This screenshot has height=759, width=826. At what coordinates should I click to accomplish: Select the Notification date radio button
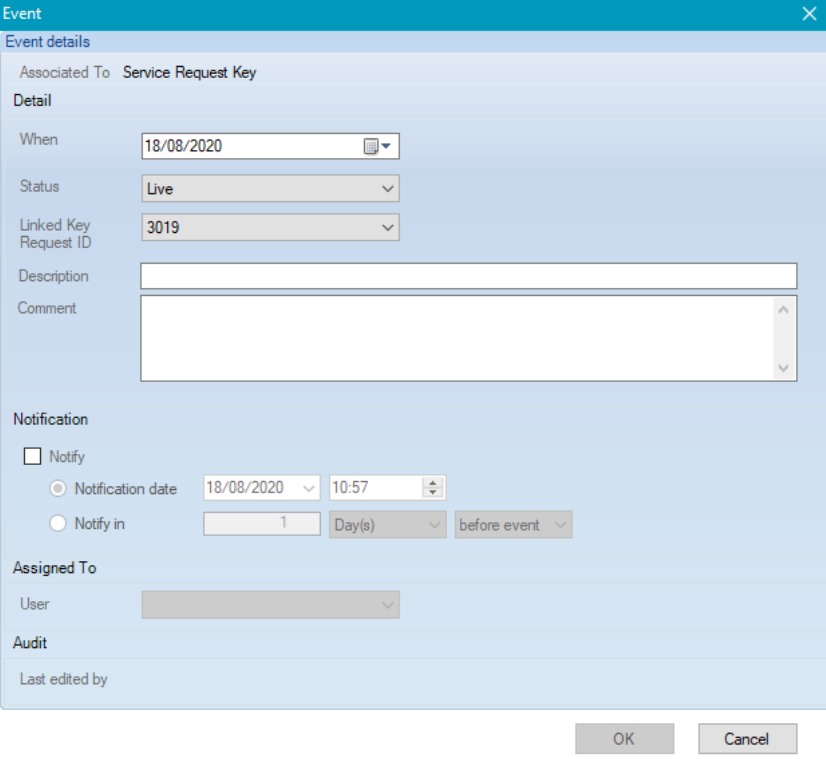tap(58, 489)
